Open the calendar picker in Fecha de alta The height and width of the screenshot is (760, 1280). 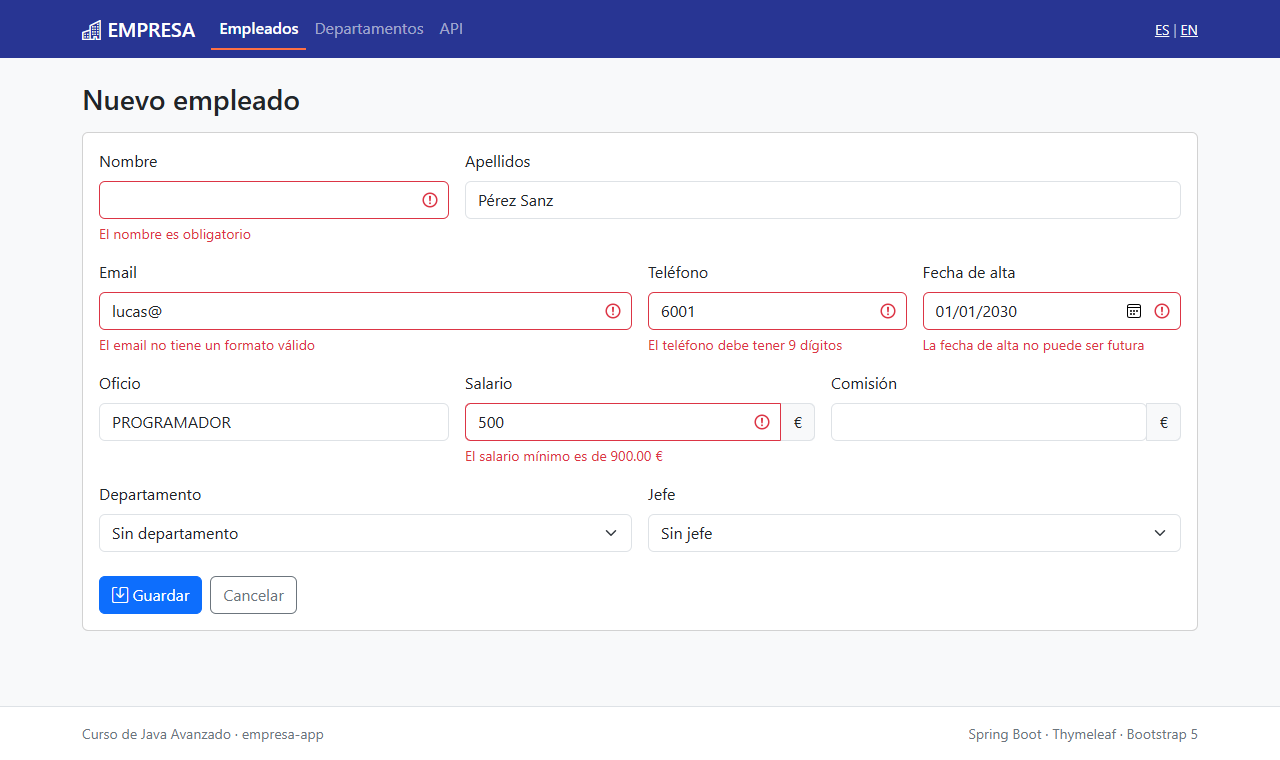(1134, 311)
